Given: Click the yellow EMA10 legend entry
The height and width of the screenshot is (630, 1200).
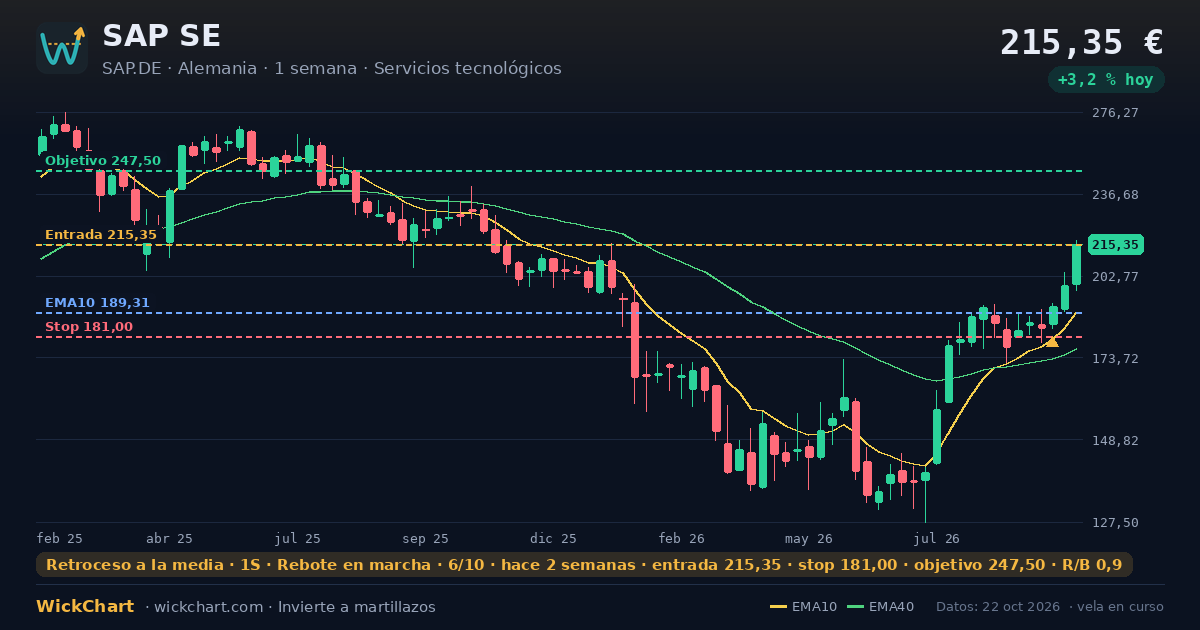Looking at the screenshot, I should pyautogui.click(x=804, y=607).
